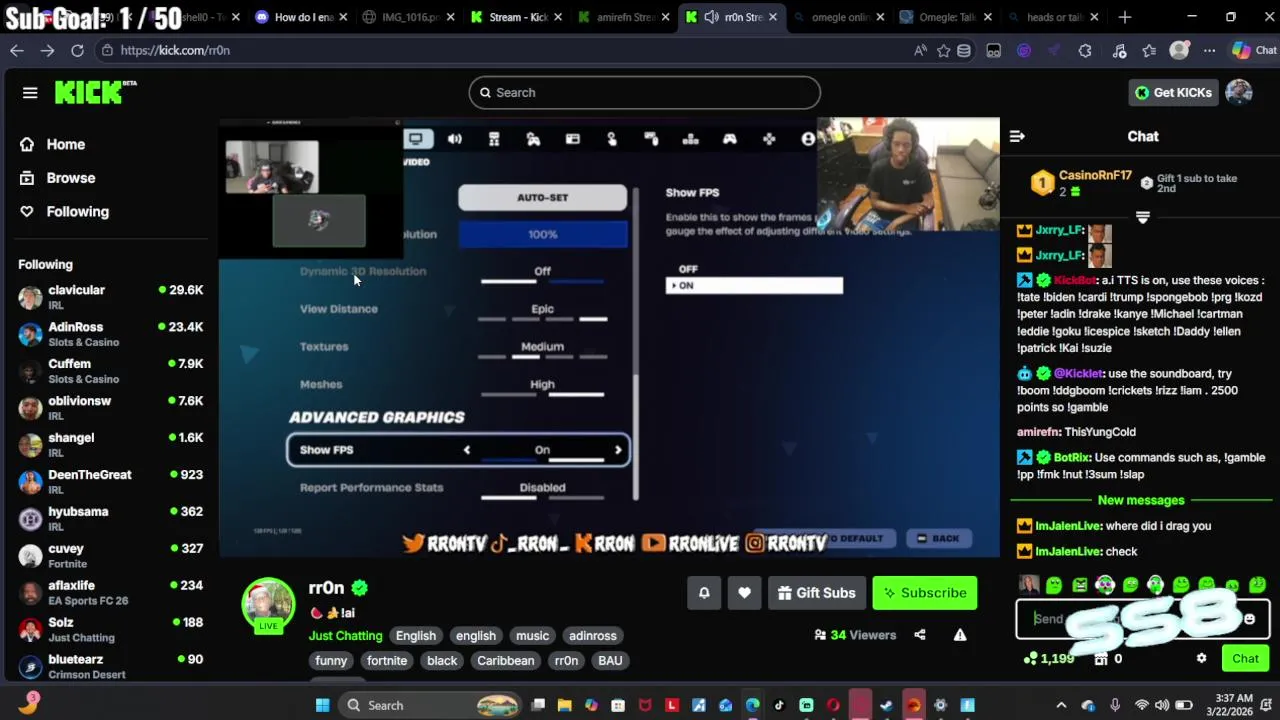This screenshot has width=1280, height=720.
Task: Open oblivionsw followed channel
Action: (x=110, y=408)
